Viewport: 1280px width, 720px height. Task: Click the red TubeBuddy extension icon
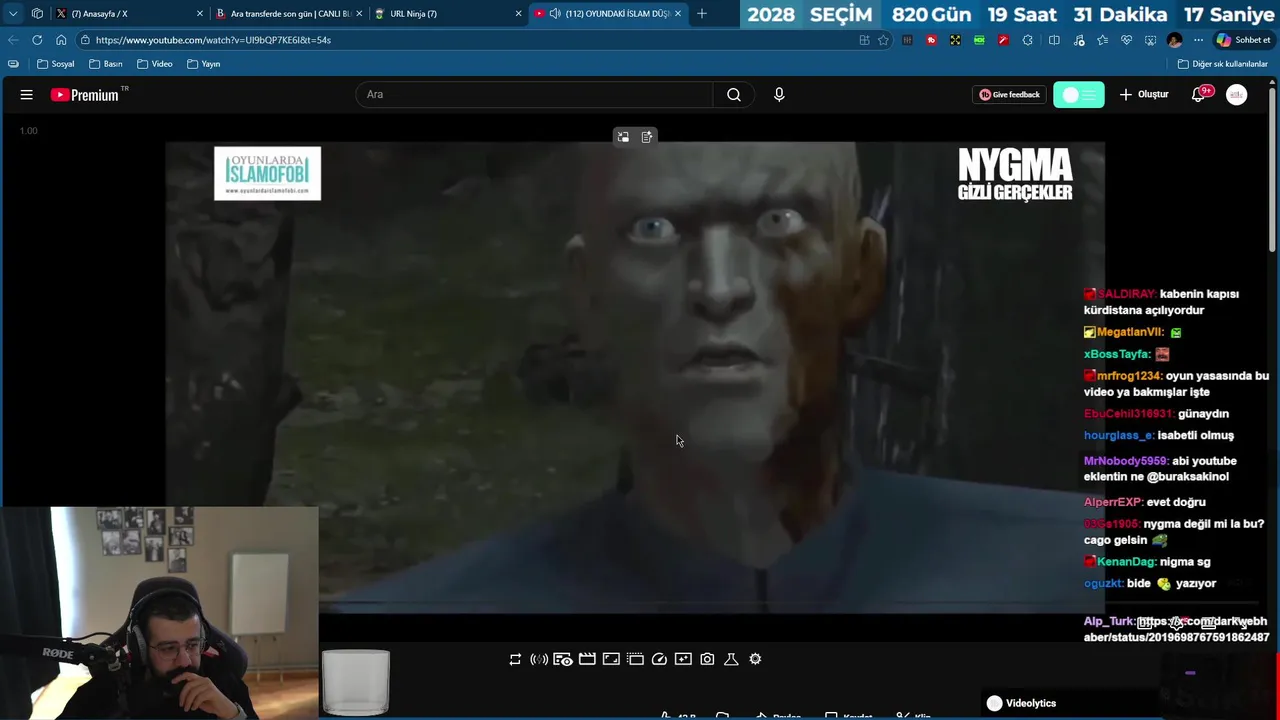click(931, 40)
